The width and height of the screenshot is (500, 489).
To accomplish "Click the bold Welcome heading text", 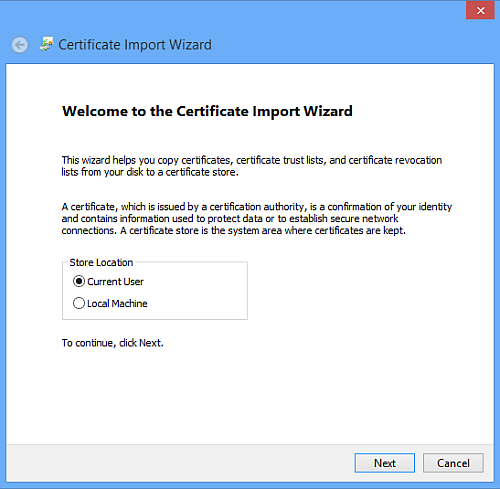I will click(x=207, y=111).
